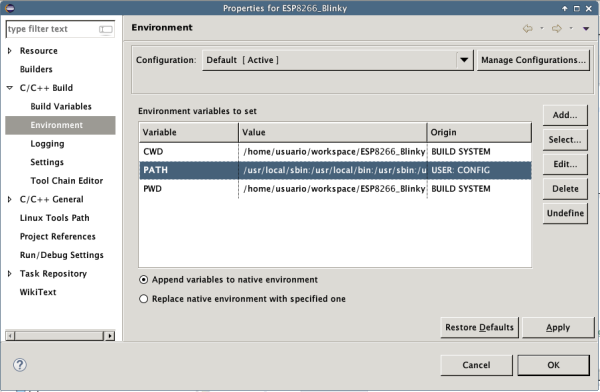
Task: Click the back navigation arrow icon
Action: [x=528, y=28]
